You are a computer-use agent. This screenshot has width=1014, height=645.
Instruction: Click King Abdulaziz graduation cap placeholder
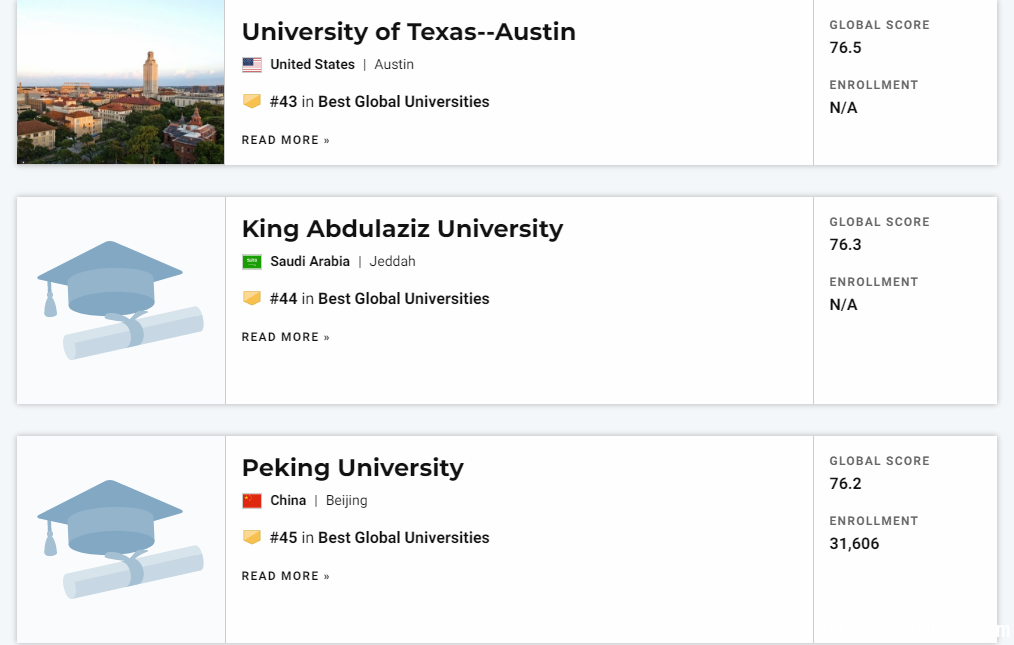coord(120,300)
